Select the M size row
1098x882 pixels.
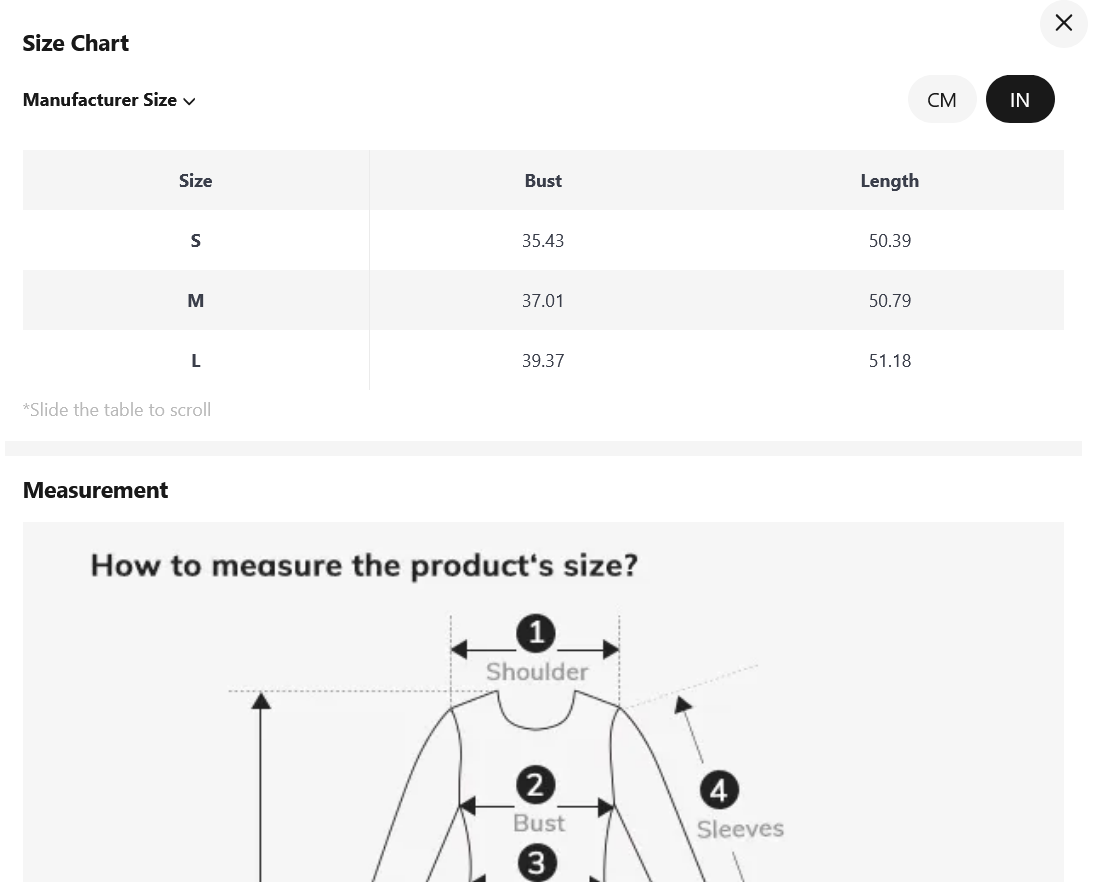543,300
